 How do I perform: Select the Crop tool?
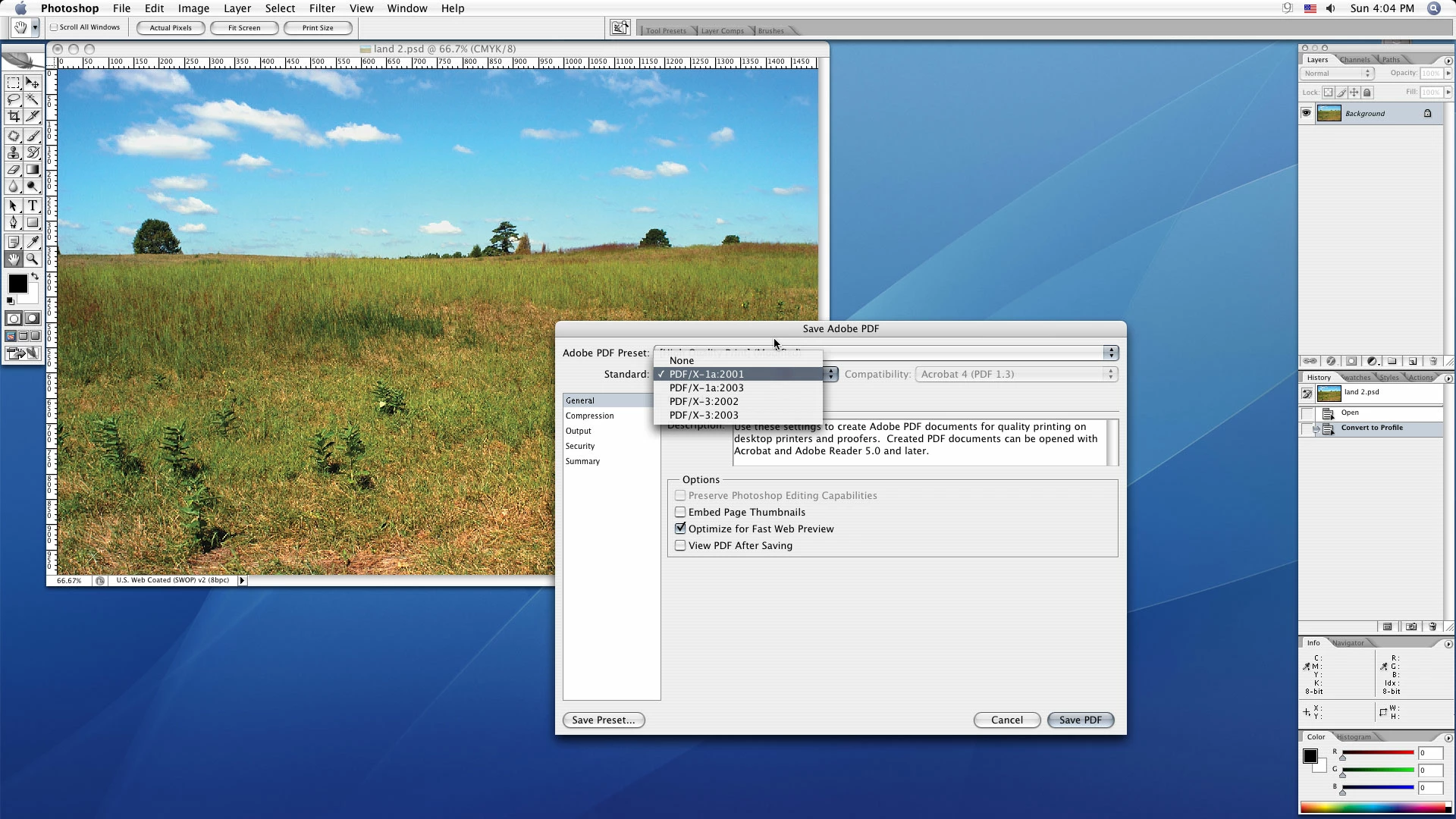pos(14,117)
